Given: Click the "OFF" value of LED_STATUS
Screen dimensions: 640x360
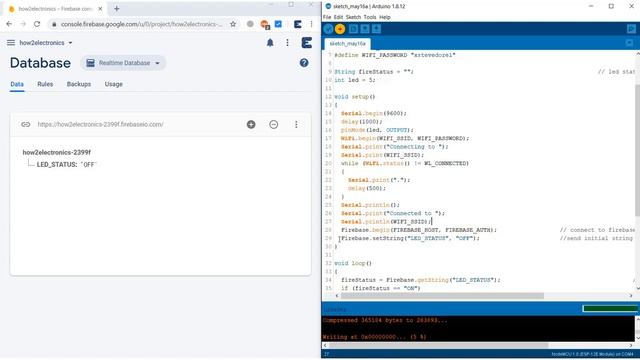Looking at the screenshot, I should pyautogui.click(x=88, y=165).
